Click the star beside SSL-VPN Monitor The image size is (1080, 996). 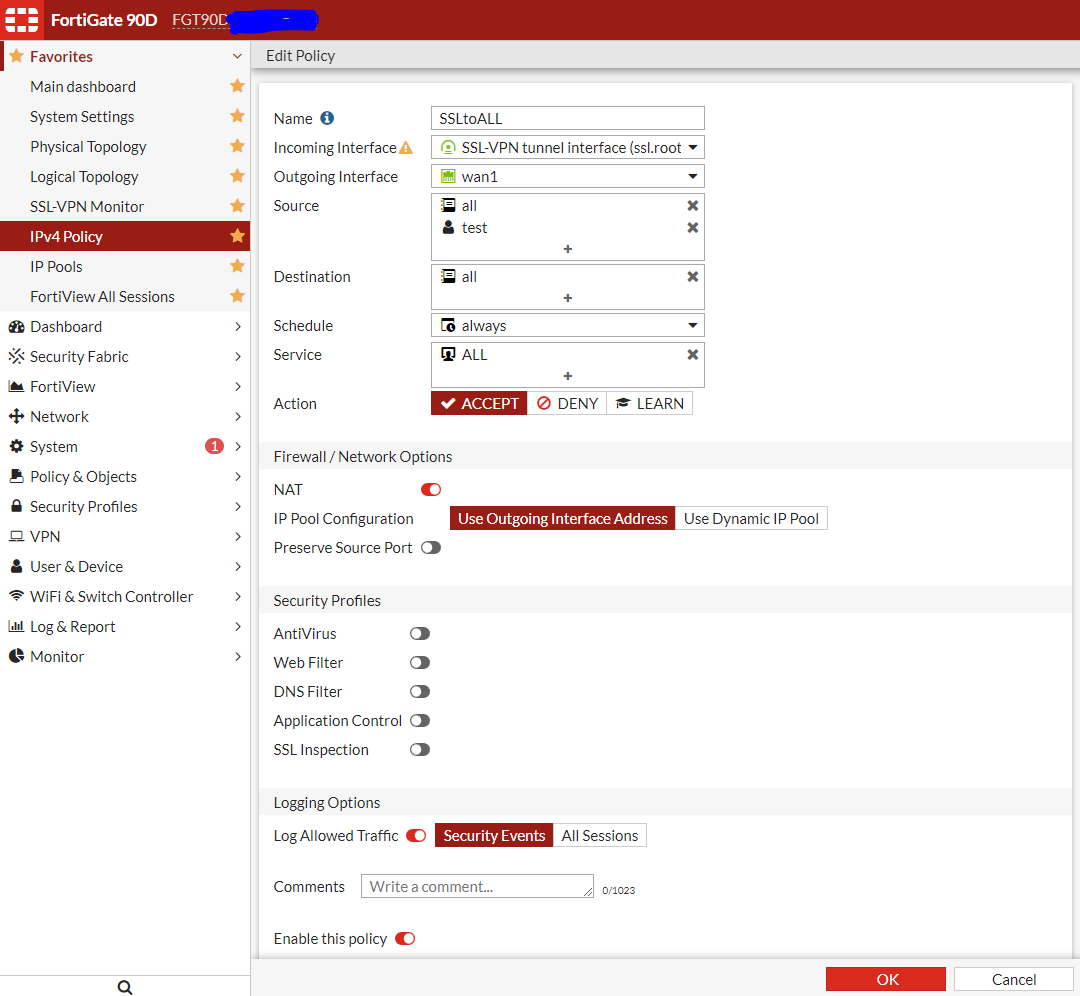coord(237,206)
